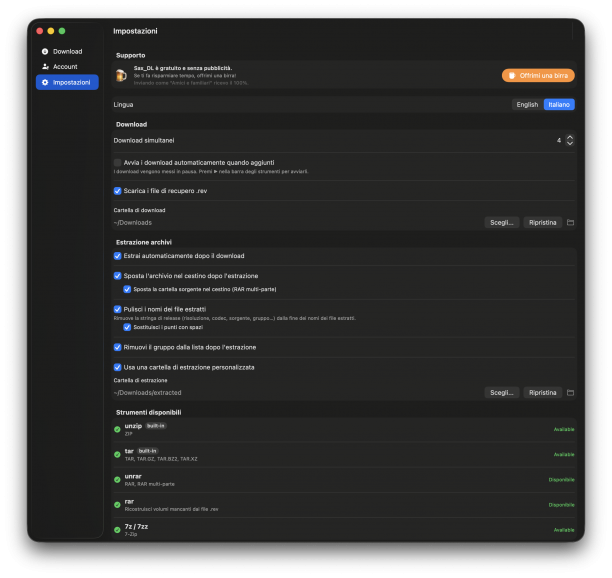Click the built-in badge next to unzip
Viewport: 612px width, 578px height.
[x=156, y=426]
